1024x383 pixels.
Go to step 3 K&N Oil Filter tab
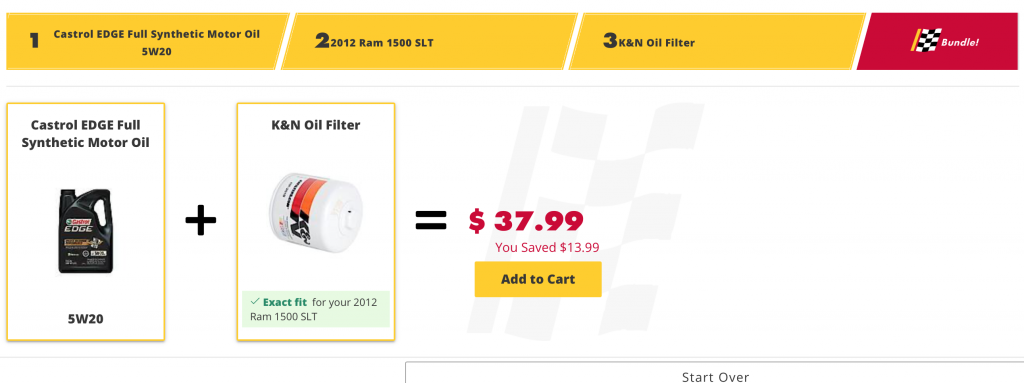pos(717,41)
